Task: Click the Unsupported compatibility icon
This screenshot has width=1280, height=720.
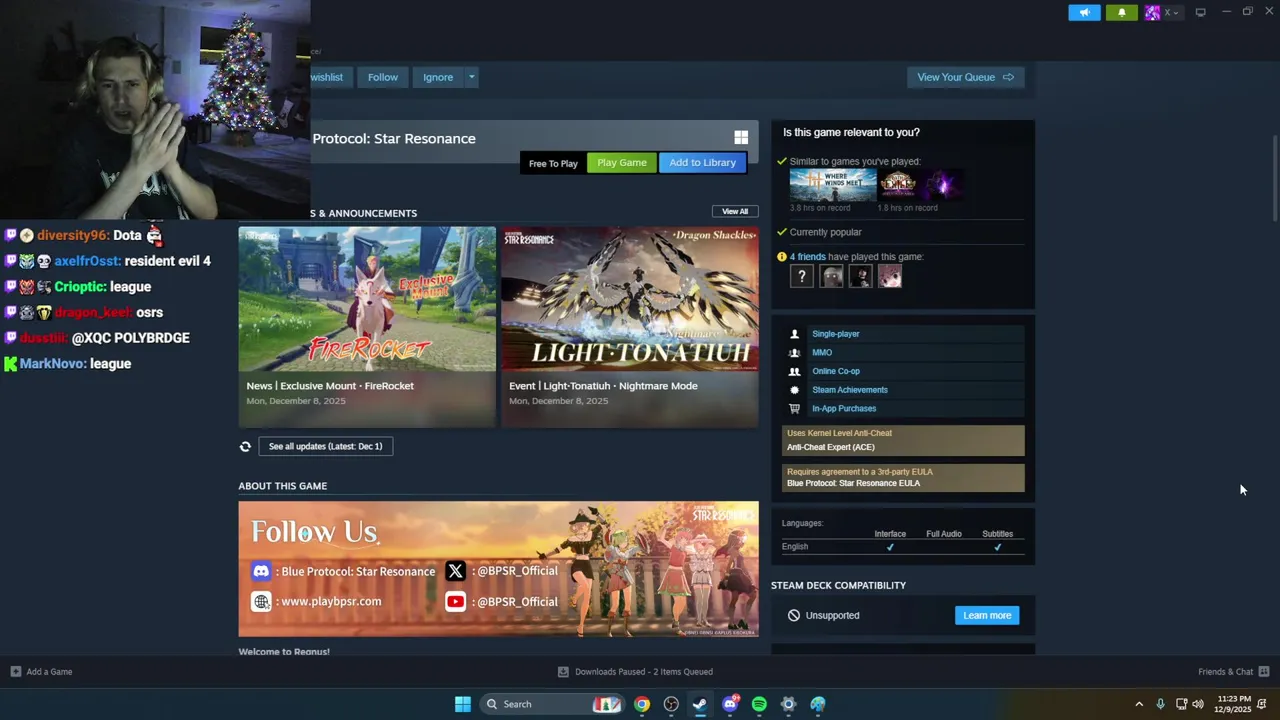Action: point(794,615)
